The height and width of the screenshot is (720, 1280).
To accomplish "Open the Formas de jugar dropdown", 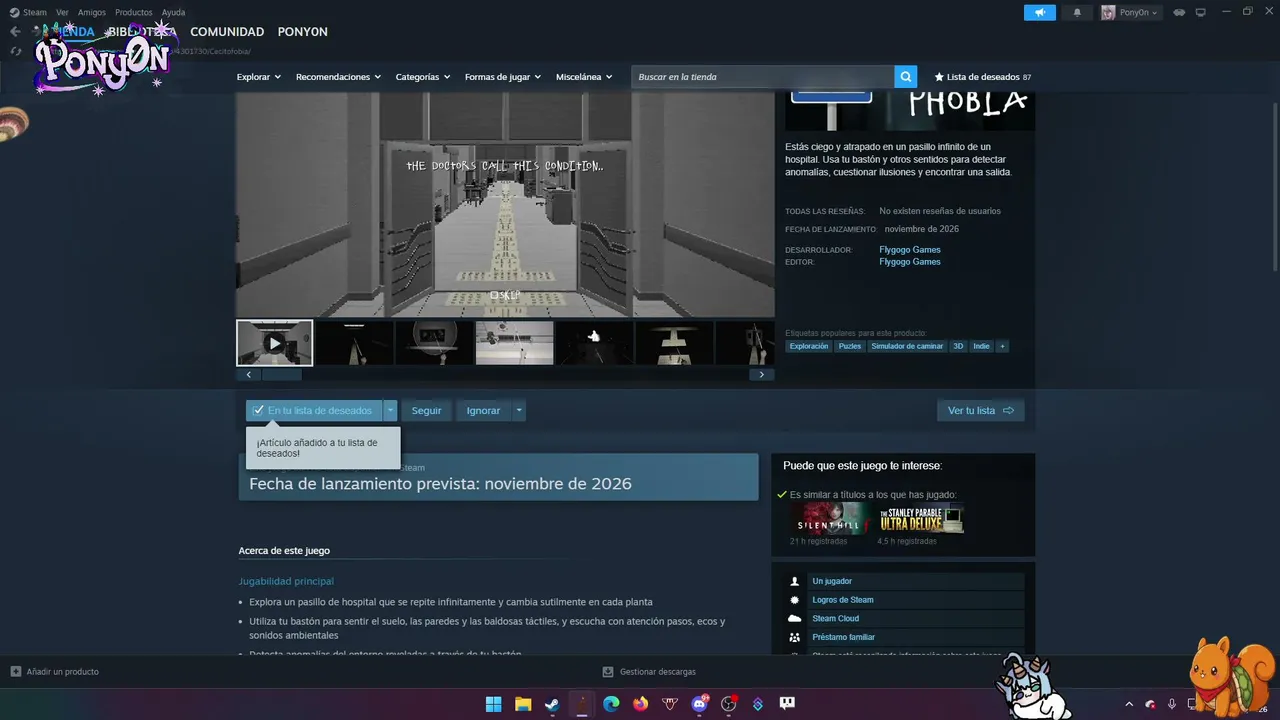I will 503,77.
